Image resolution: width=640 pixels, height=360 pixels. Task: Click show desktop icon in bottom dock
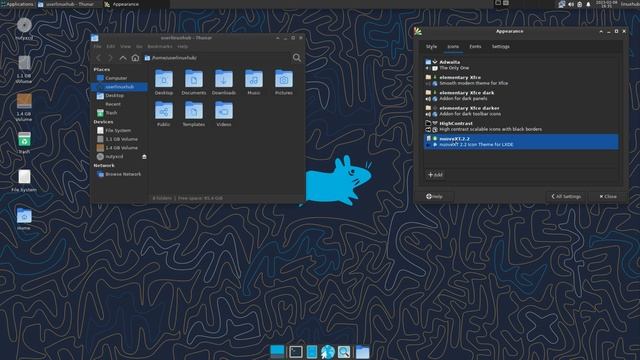277,351
